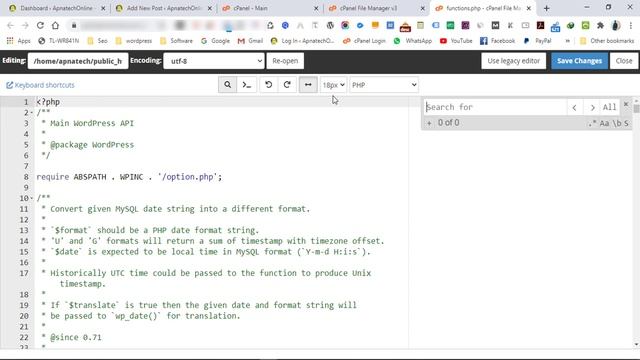This screenshot has height=360, width=640.
Task: Navigate forward in the browser
Action: coord(25,25)
